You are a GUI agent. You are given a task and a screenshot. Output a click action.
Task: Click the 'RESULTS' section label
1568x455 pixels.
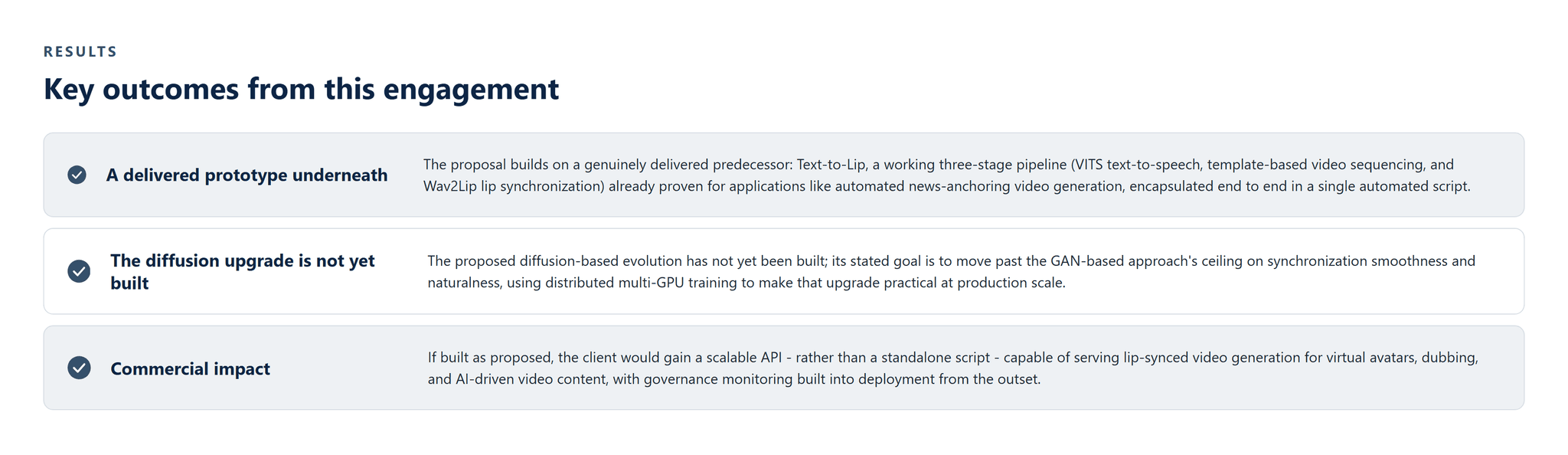click(80, 51)
